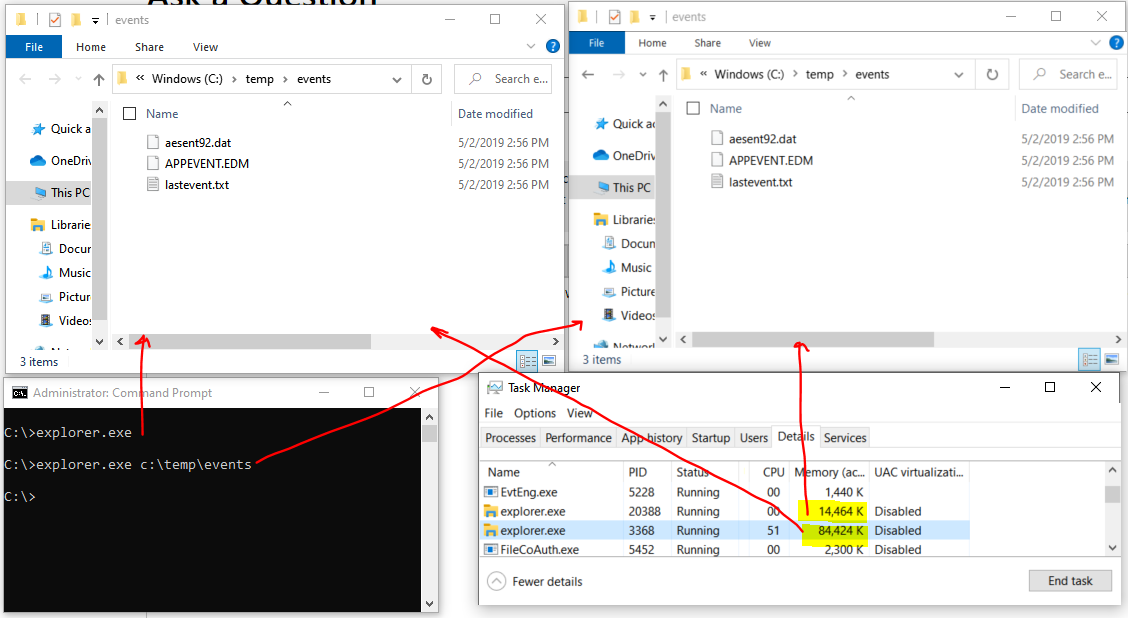Open the Share tab in the left Explorer
The image size is (1128, 618).
click(x=149, y=47)
